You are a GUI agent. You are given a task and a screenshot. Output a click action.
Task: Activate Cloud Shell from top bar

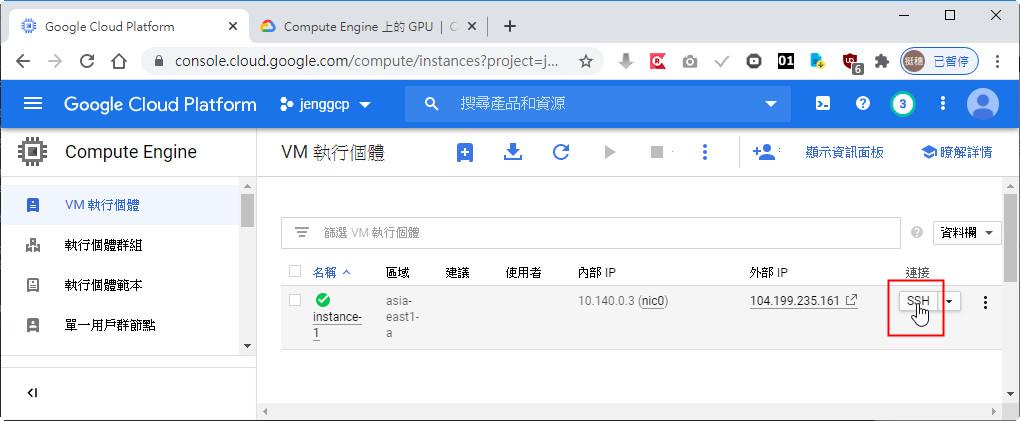pyautogui.click(x=823, y=103)
